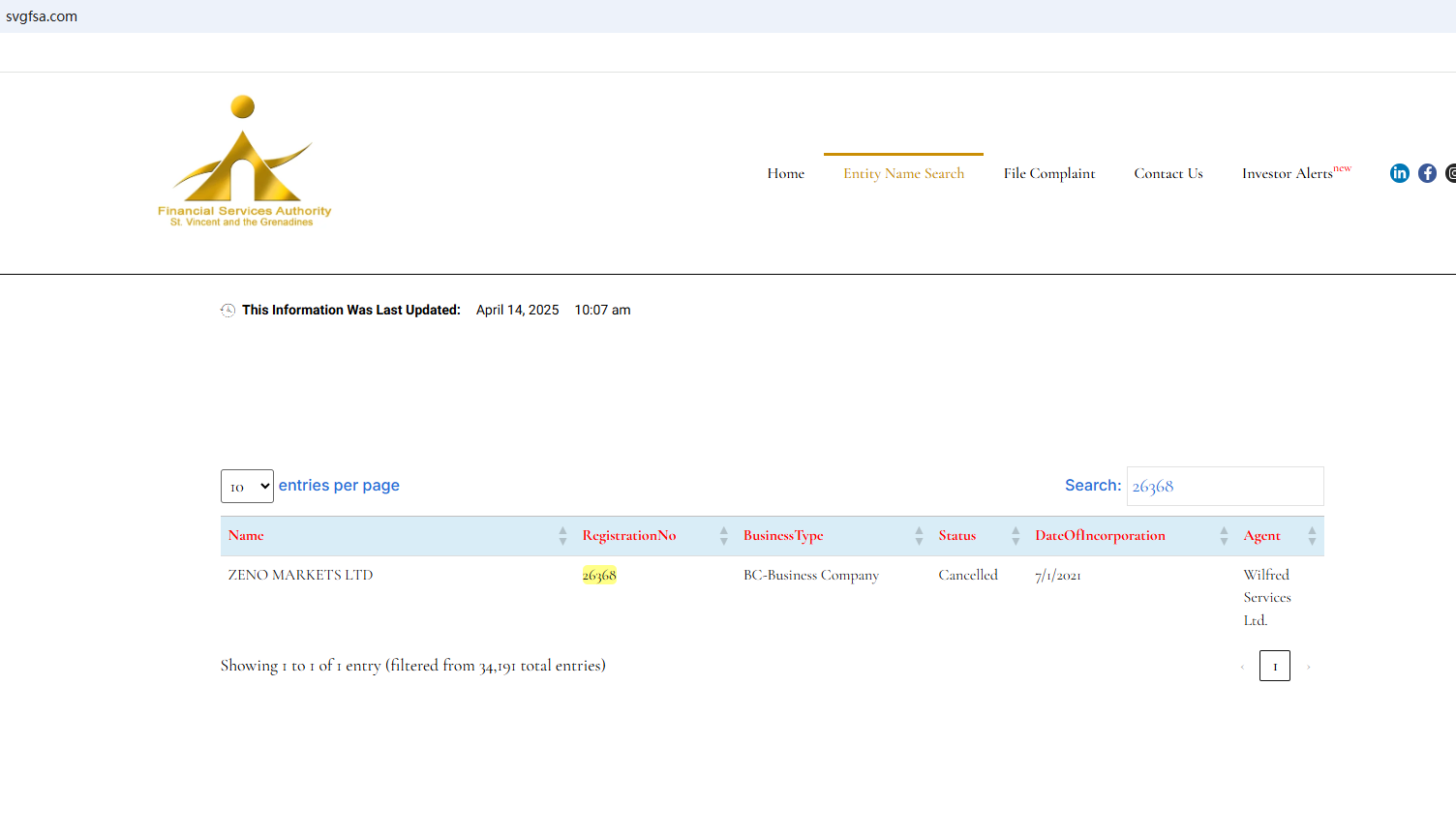Click the previous page arrow
Viewport: 1456px width, 835px height.
[x=1242, y=667]
